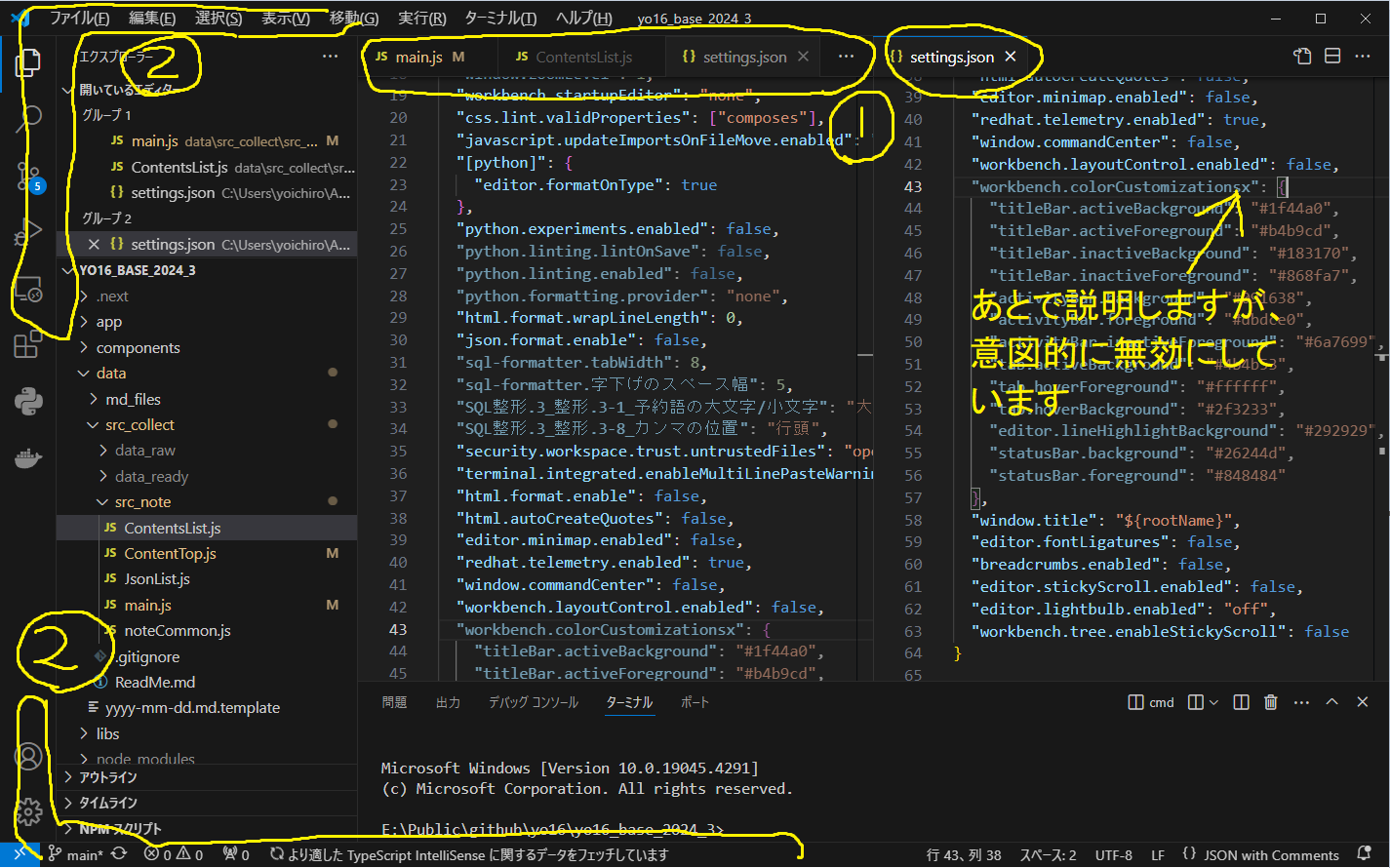Screen dimensions: 1390x868
Task: Switch to the Debug Console panel tab
Action: pyautogui.click(x=534, y=702)
